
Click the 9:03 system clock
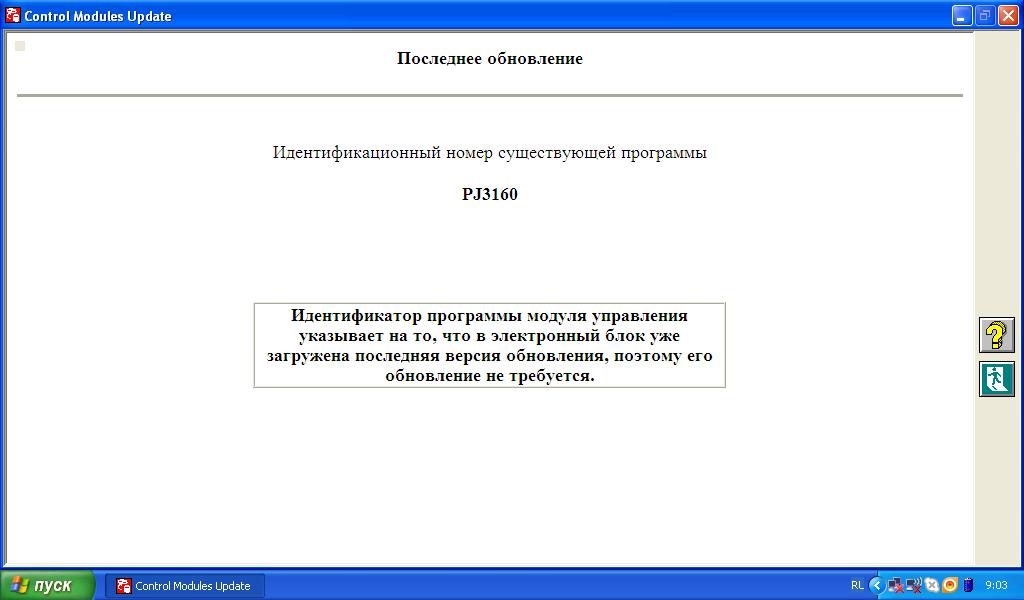point(996,585)
